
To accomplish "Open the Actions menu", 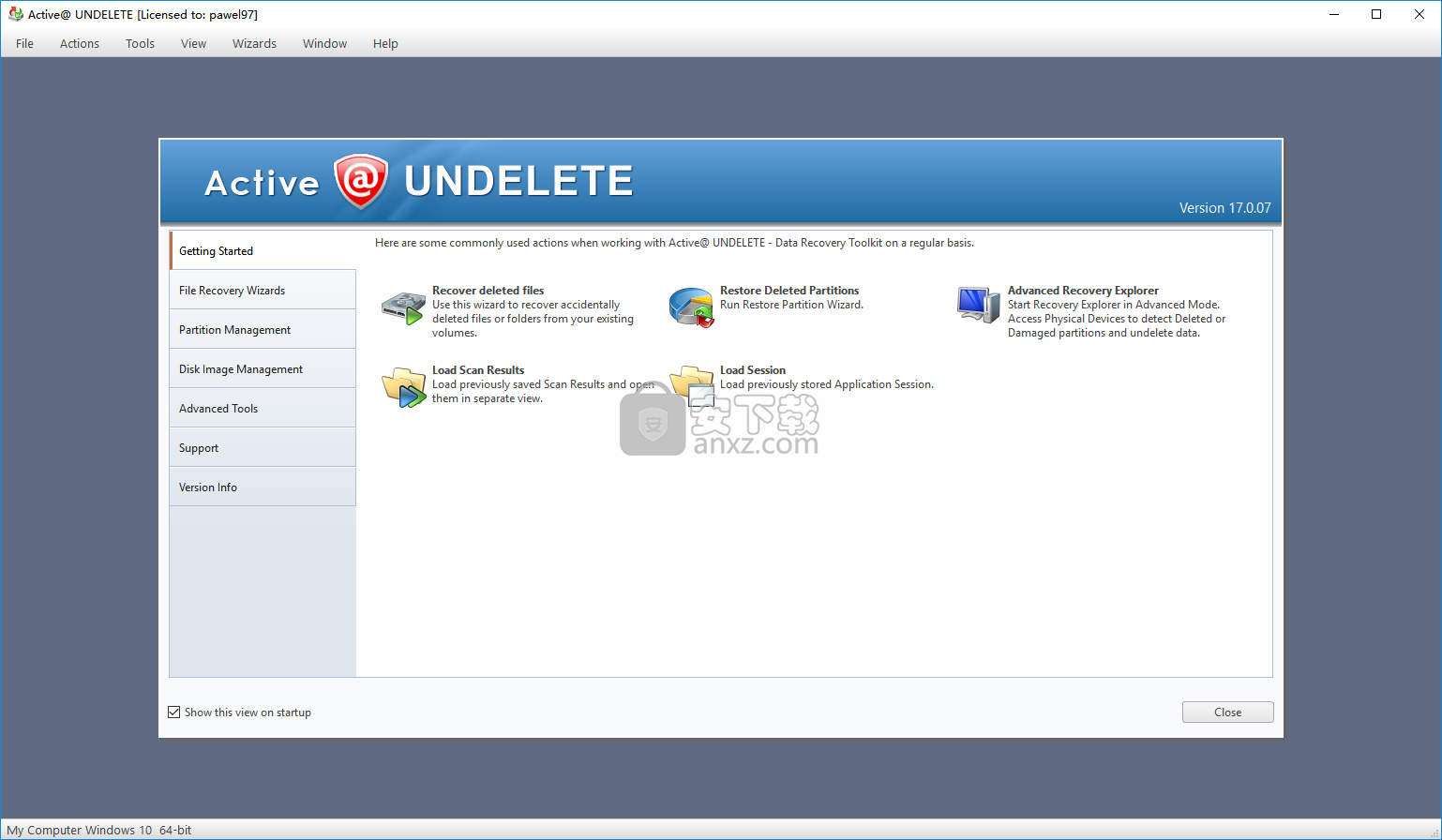I will [80, 43].
